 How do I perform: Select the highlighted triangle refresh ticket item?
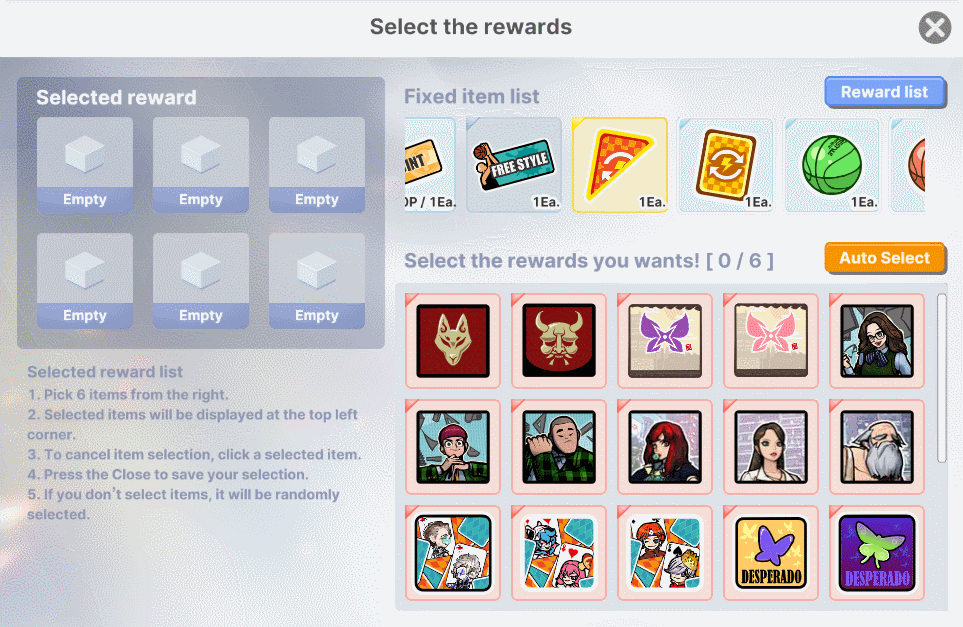[x=620, y=165]
